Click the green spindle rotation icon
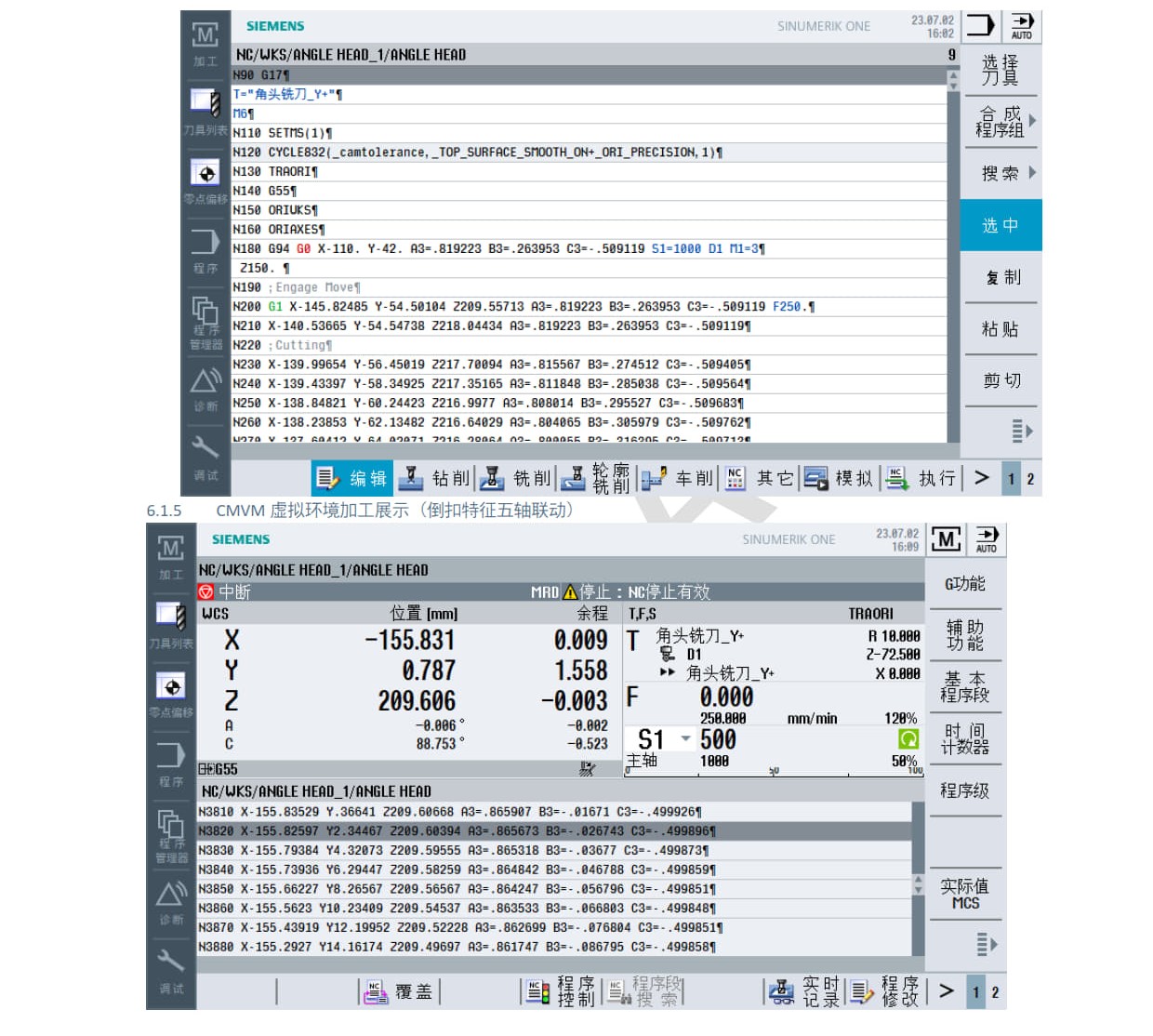1153x1036 pixels. [908, 738]
